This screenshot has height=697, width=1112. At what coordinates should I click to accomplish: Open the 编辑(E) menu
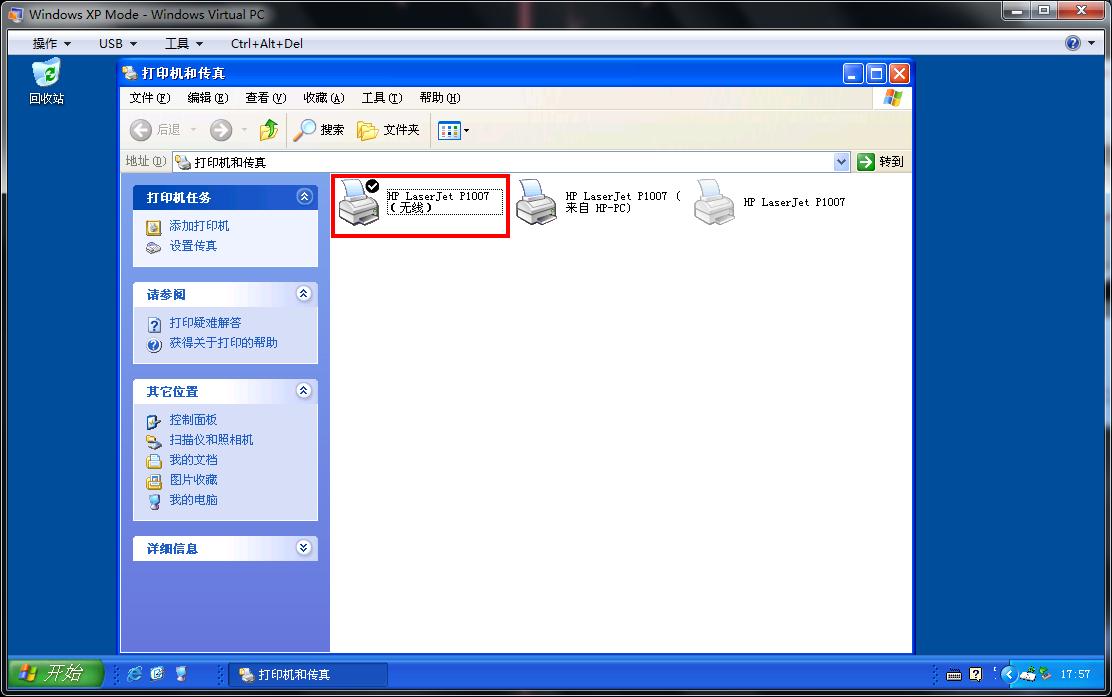click(208, 98)
